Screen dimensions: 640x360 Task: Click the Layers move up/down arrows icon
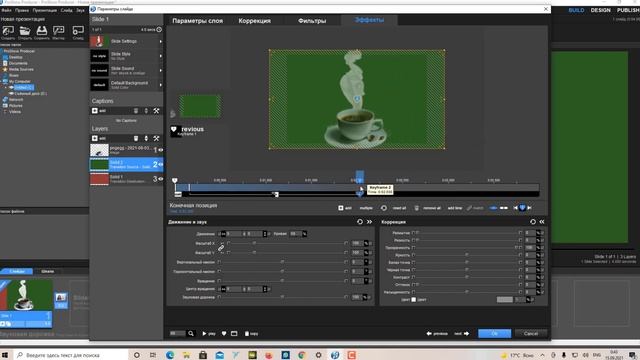click(x=146, y=138)
